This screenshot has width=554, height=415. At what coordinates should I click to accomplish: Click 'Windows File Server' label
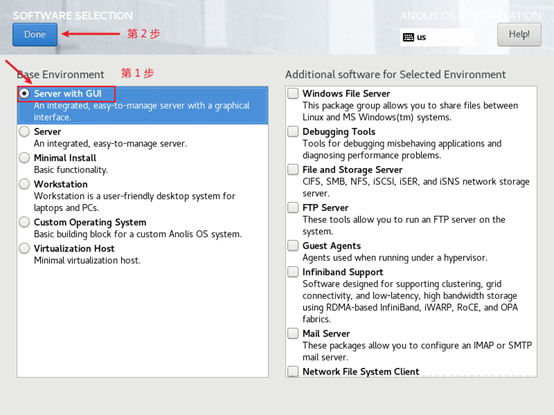[346, 94]
